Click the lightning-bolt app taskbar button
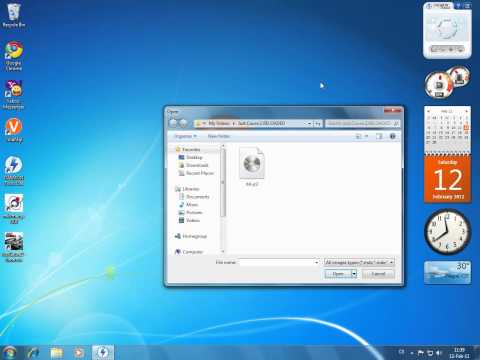Image resolution: width=480 pixels, height=360 pixels. pyautogui.click(x=103, y=353)
